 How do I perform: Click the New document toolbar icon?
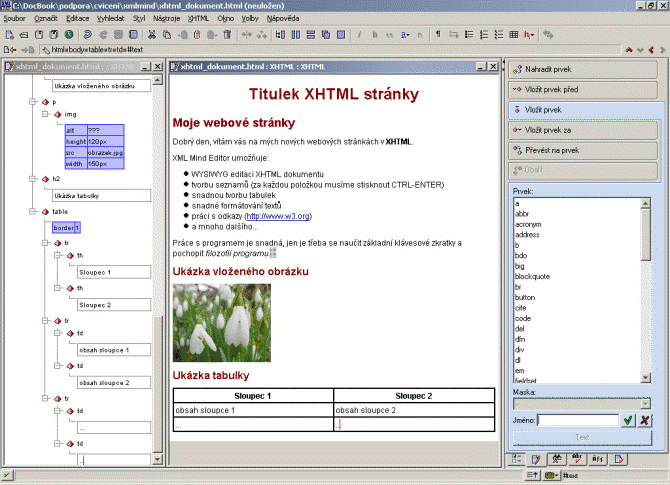9,35
